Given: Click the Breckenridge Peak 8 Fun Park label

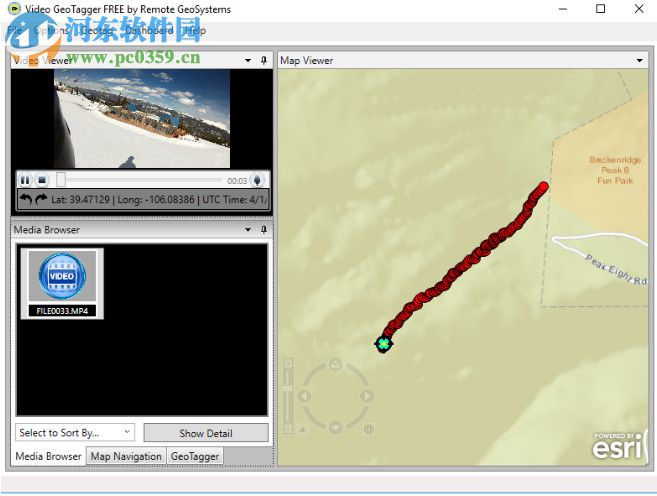Looking at the screenshot, I should (x=615, y=170).
